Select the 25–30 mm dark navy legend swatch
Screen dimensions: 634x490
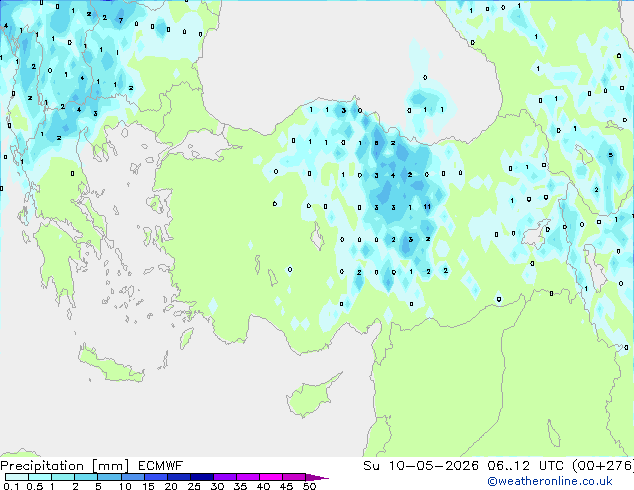pyautogui.click(x=202, y=477)
